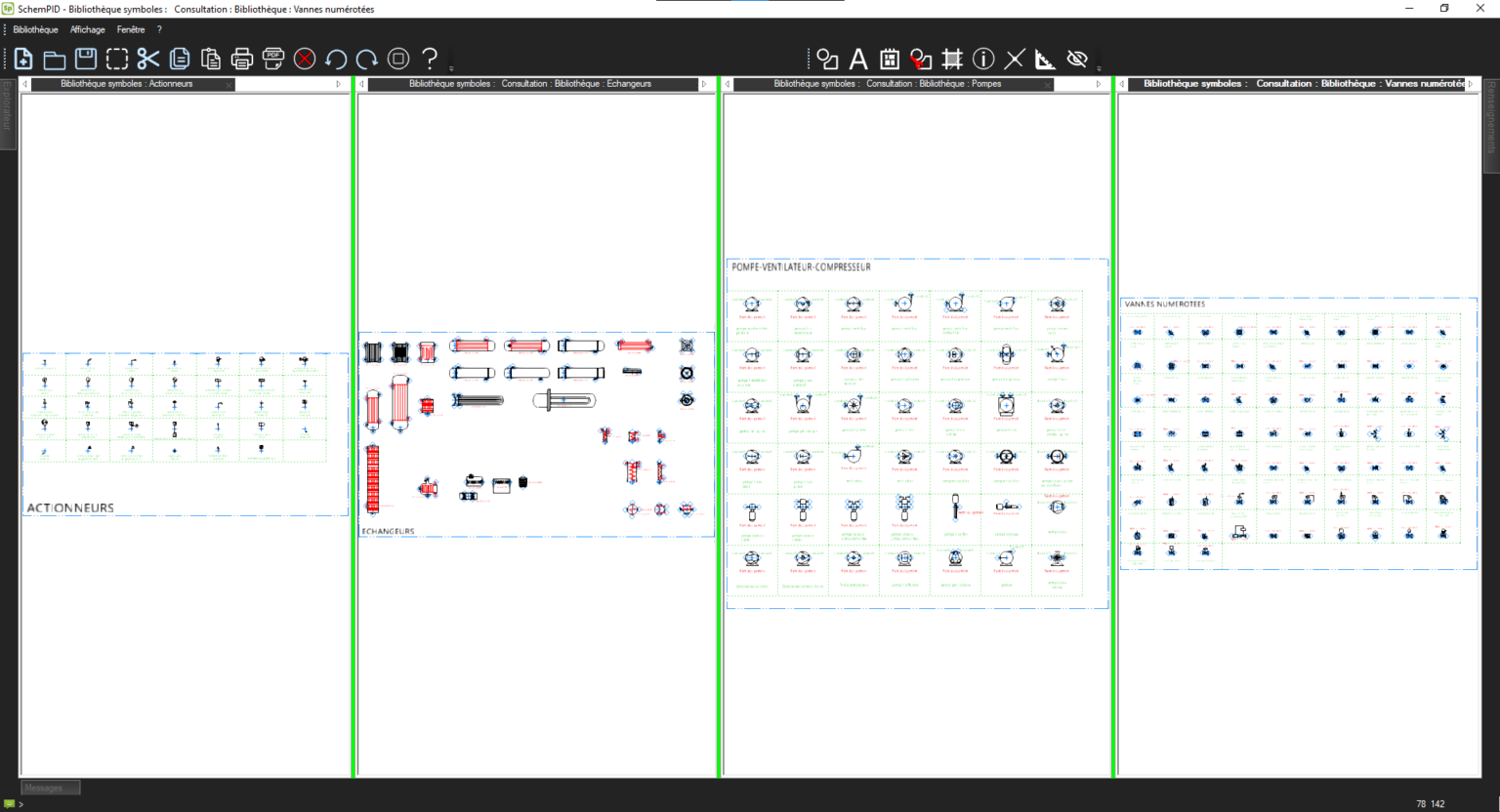Select the text insertion tool (A)
The width and height of the screenshot is (1500, 812).
(857, 59)
